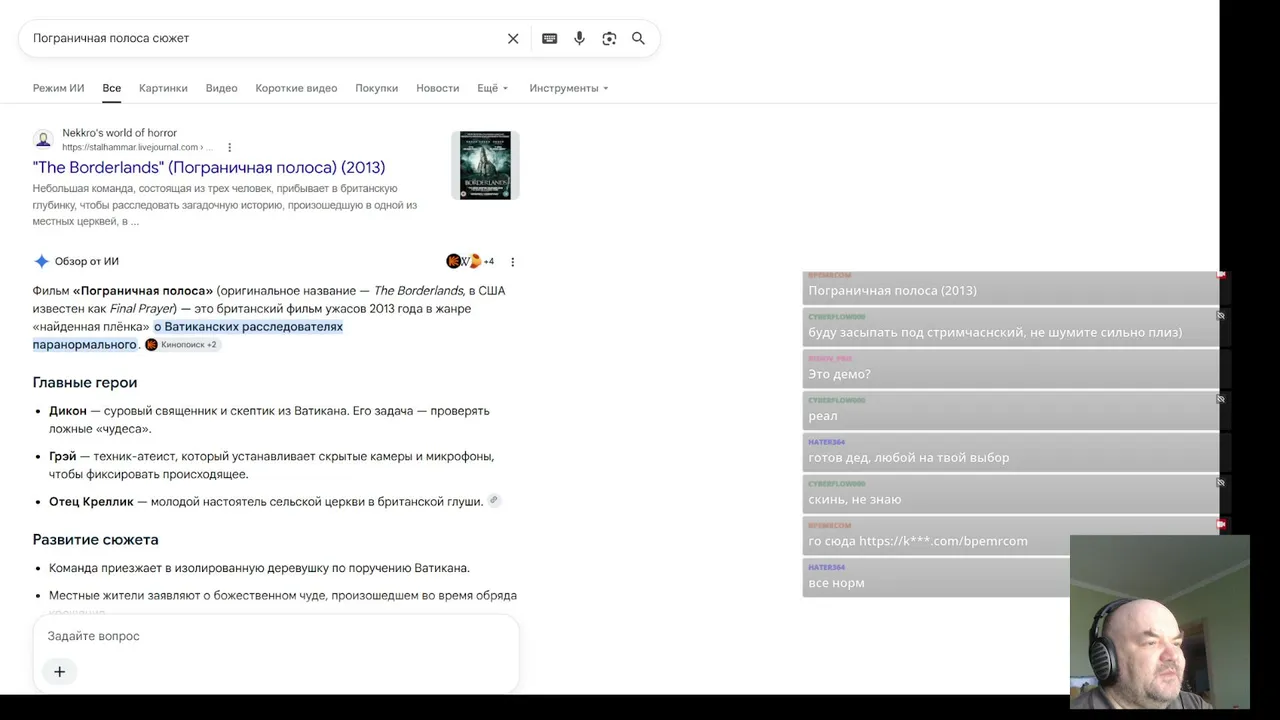
Task: Click the Развитие сюжета heading
Action: 96,540
